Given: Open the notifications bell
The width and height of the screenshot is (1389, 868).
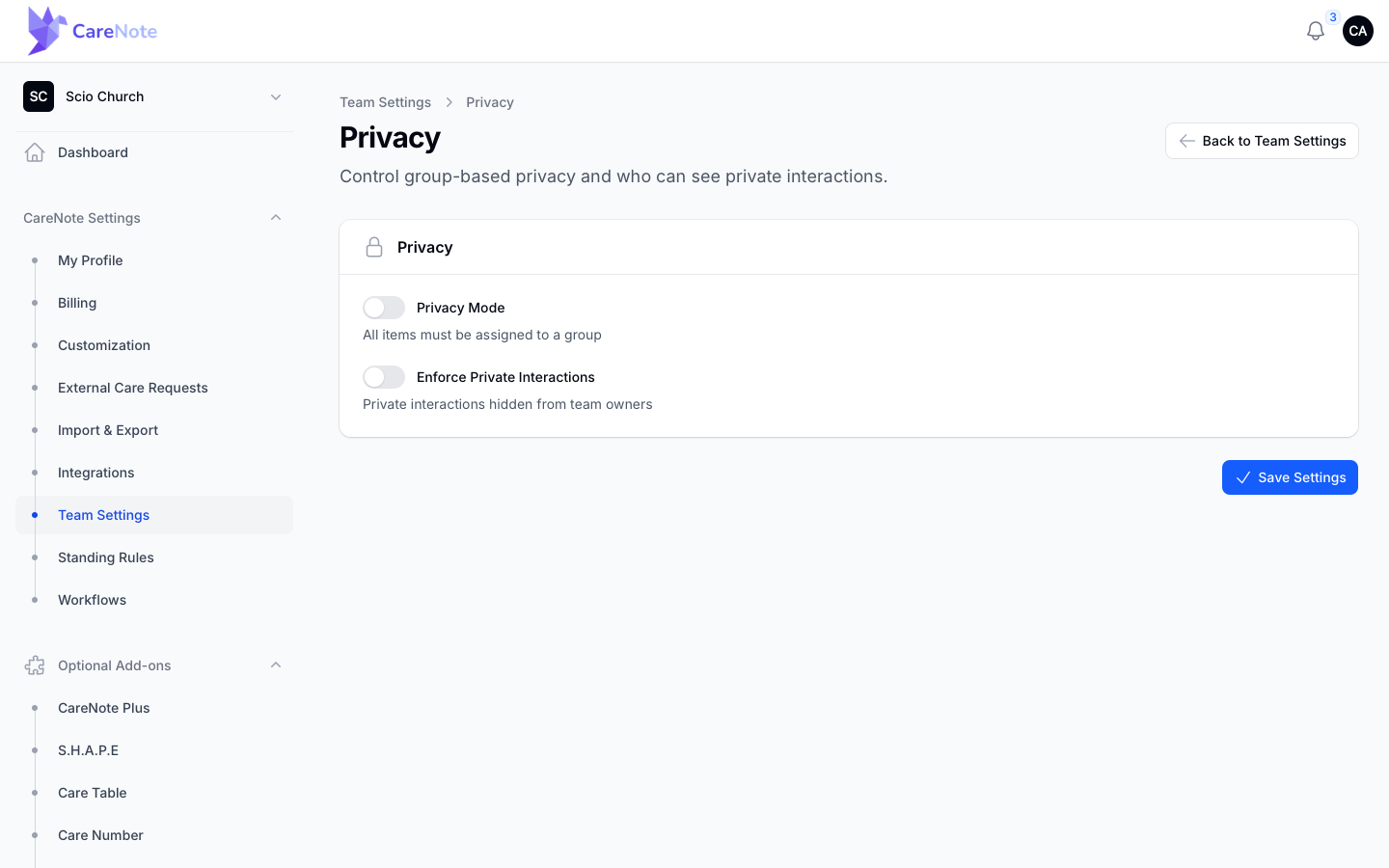Looking at the screenshot, I should (1316, 31).
